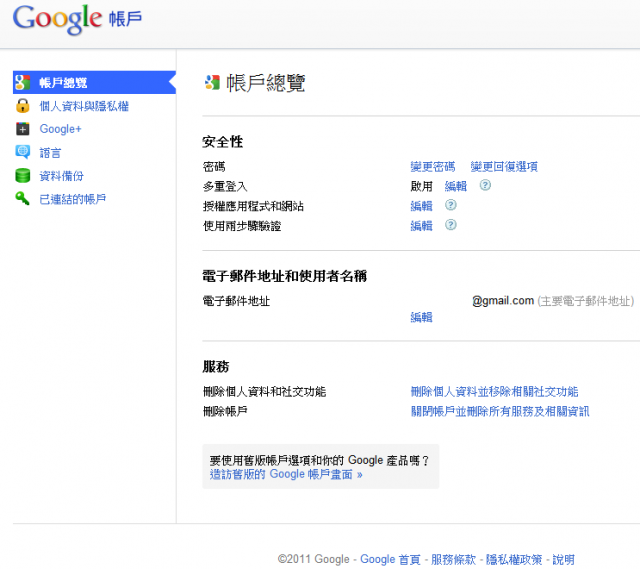Click the green key icon for 已連結的帳戶
The height and width of the screenshot is (569, 640).
tap(22, 198)
